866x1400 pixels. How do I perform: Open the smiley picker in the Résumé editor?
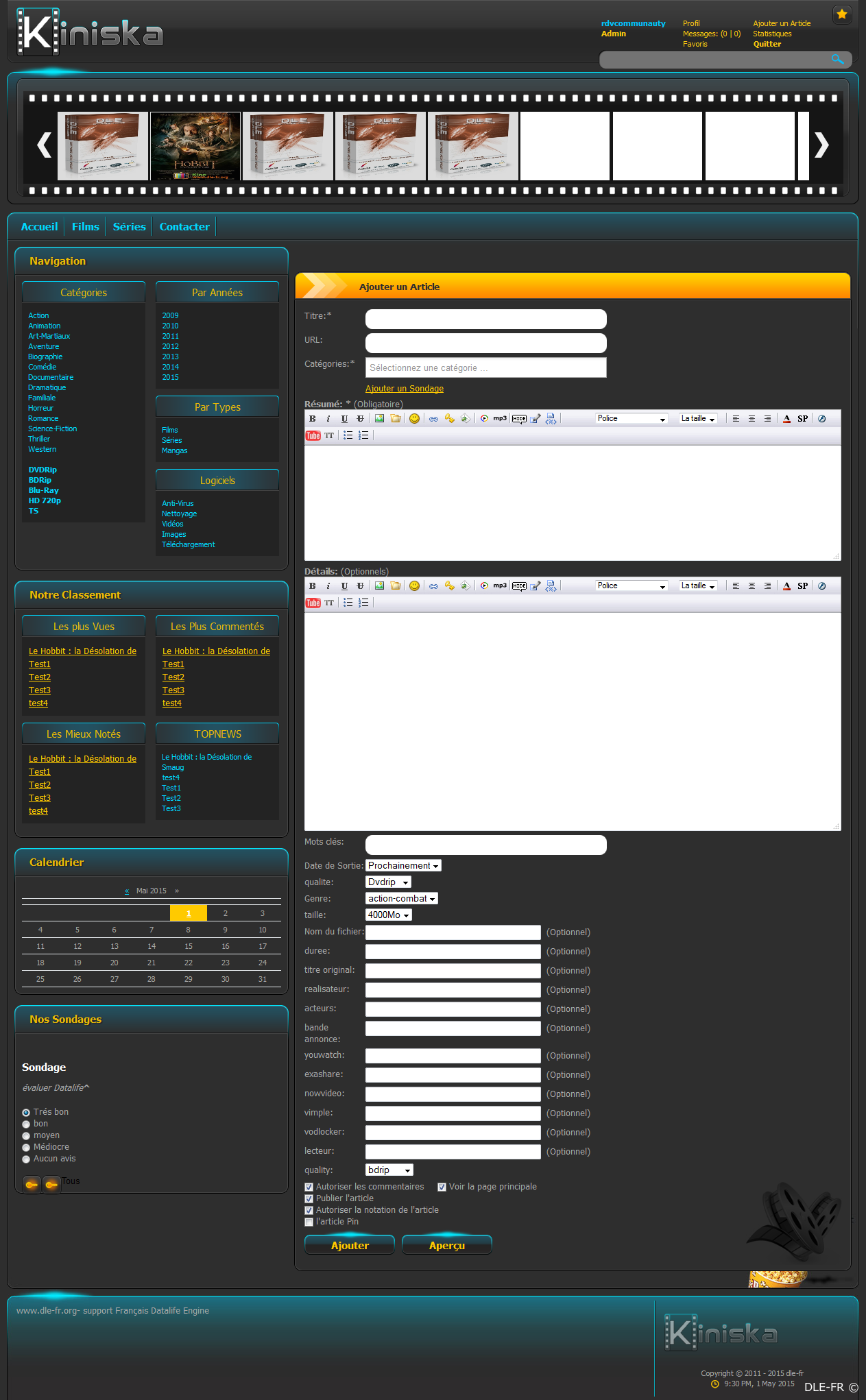coord(414,419)
